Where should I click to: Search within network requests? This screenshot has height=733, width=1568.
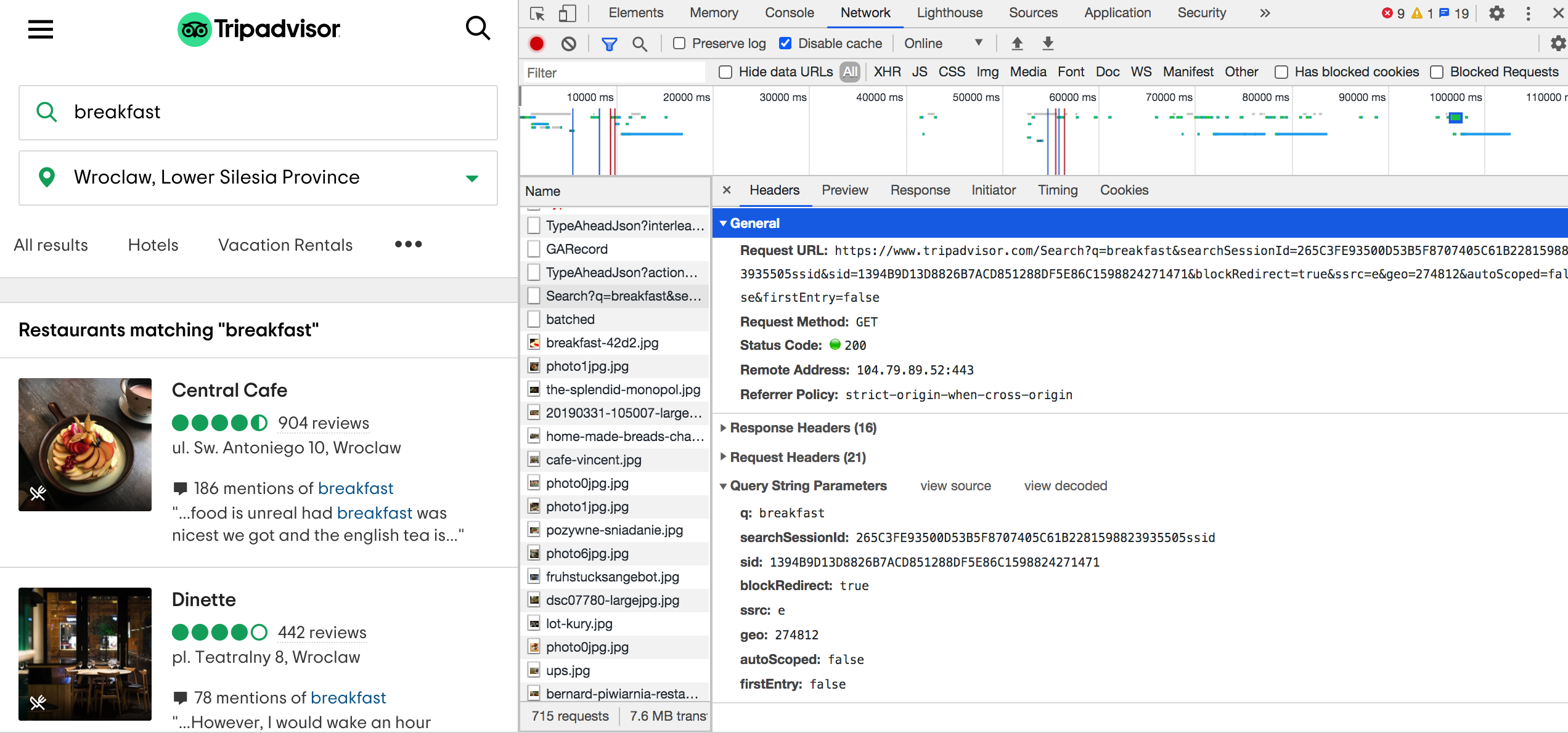640,43
